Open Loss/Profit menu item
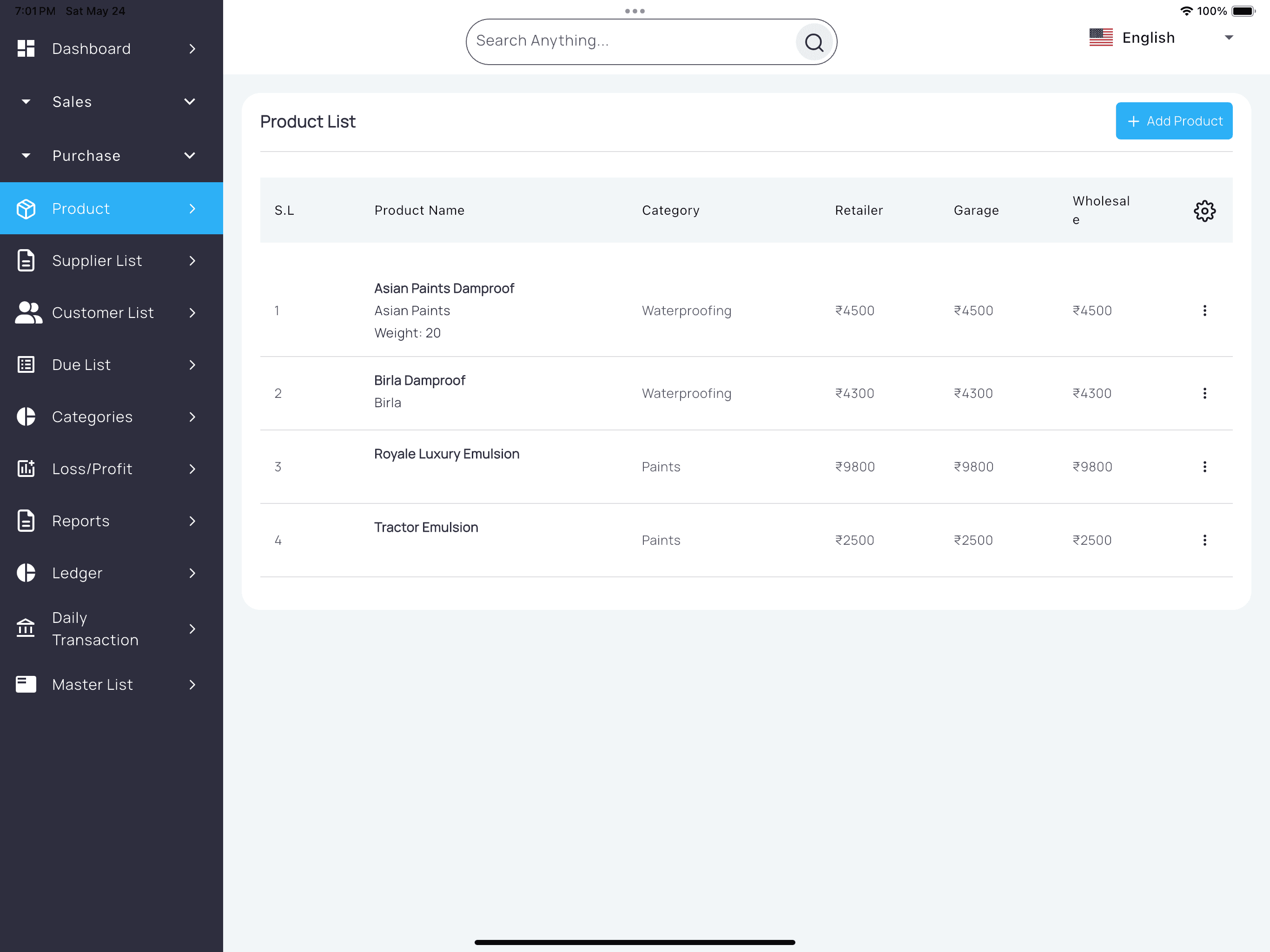1270x952 pixels. click(x=112, y=469)
